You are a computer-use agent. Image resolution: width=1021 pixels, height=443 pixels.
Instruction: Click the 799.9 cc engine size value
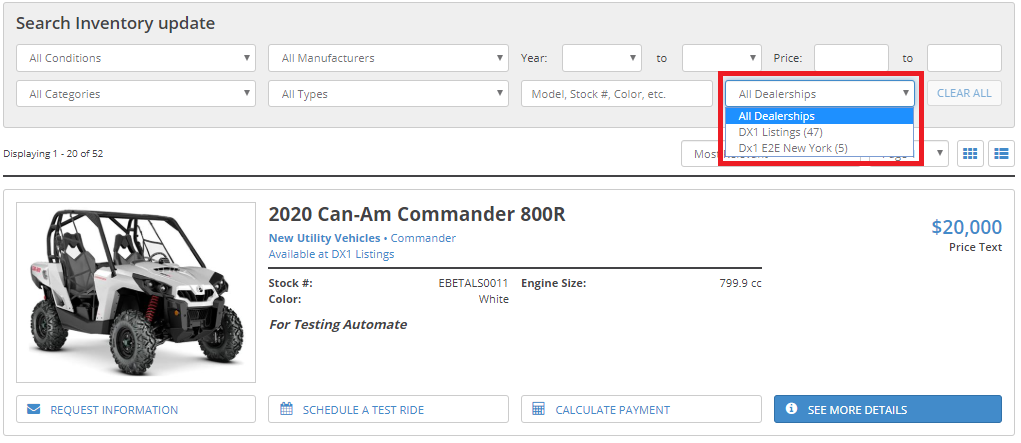click(740, 283)
